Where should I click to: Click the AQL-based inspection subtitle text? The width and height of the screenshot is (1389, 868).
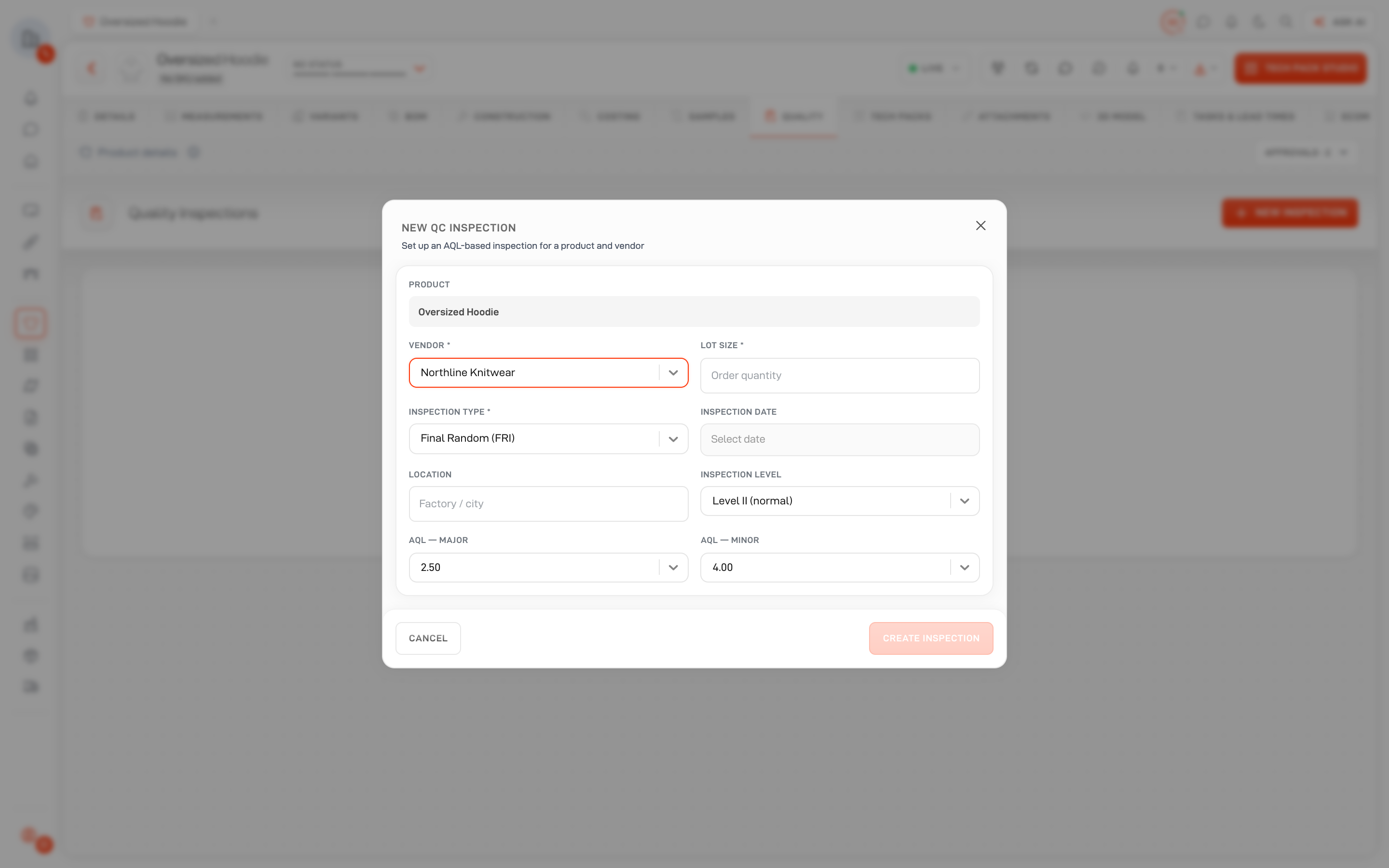pyautogui.click(x=522, y=246)
